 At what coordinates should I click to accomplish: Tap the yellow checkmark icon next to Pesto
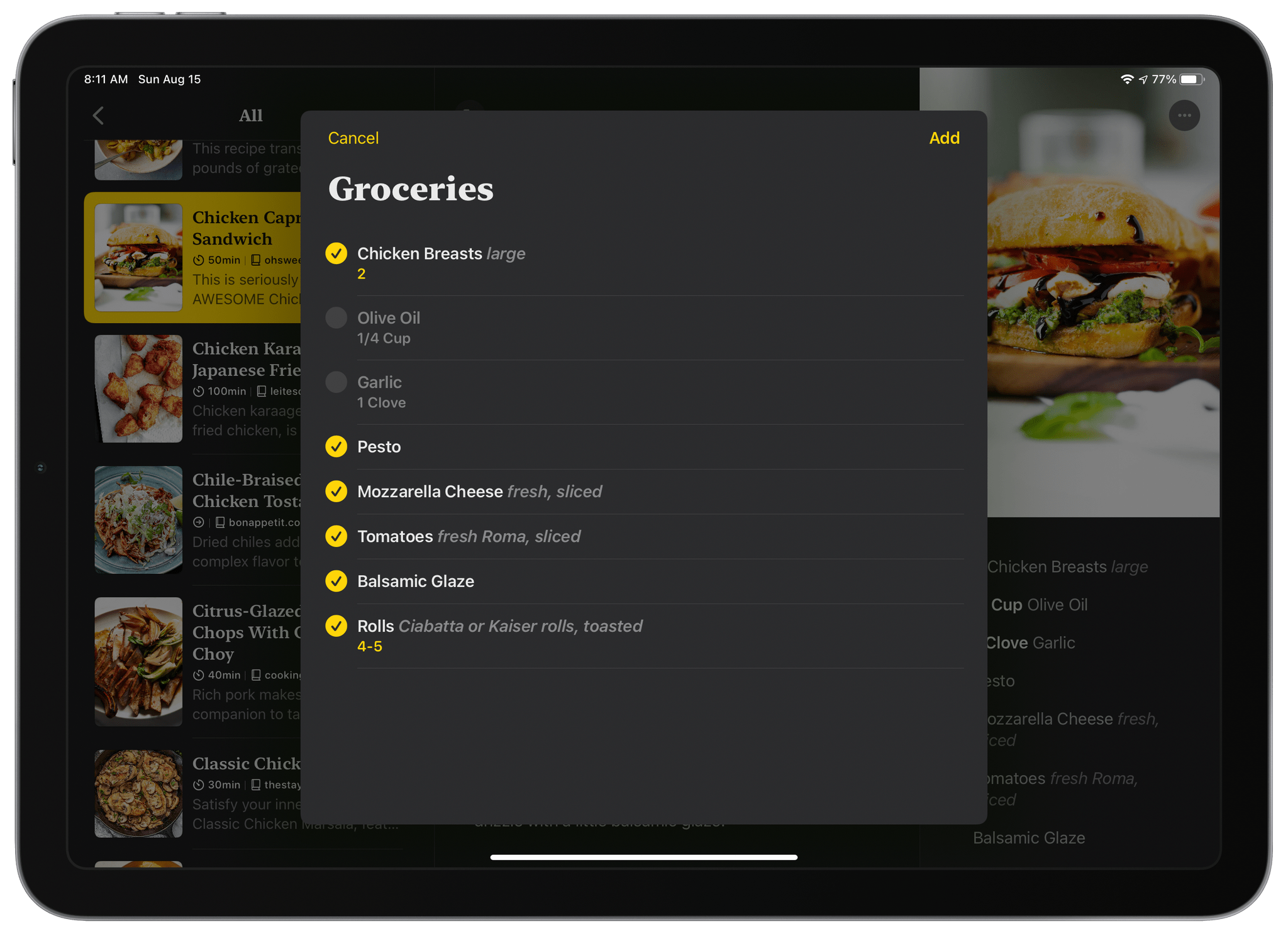click(338, 446)
